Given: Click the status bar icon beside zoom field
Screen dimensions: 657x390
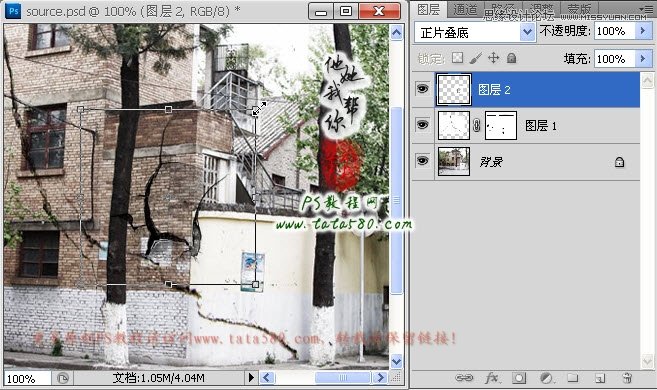Looking at the screenshot, I should (x=63, y=378).
